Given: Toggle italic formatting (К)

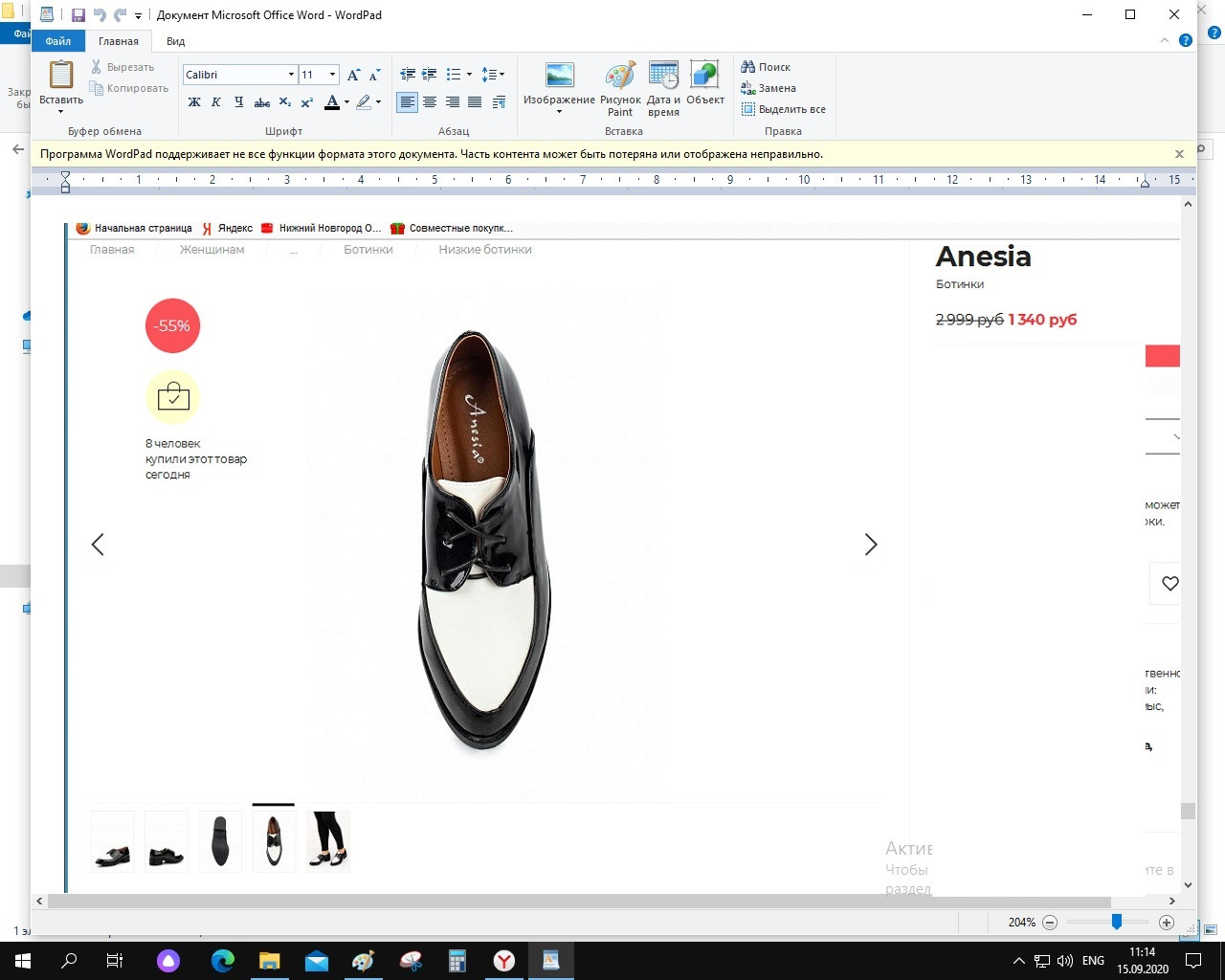Looking at the screenshot, I should (216, 102).
